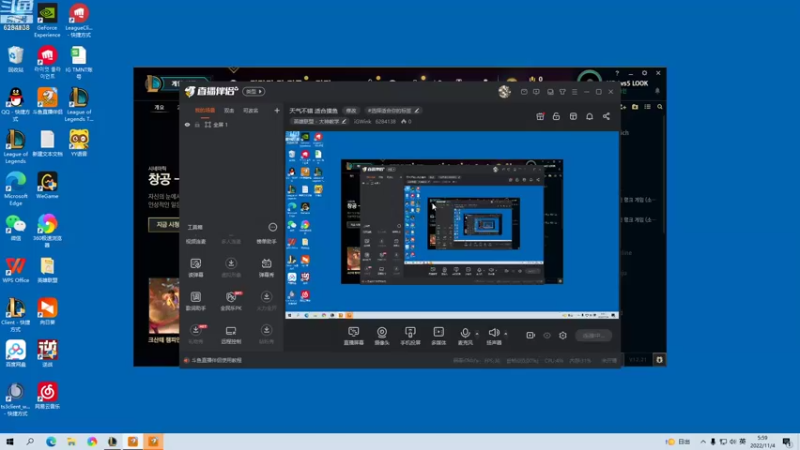Open the gift box icon above preview
This screenshot has width=800, height=450.
point(540,116)
